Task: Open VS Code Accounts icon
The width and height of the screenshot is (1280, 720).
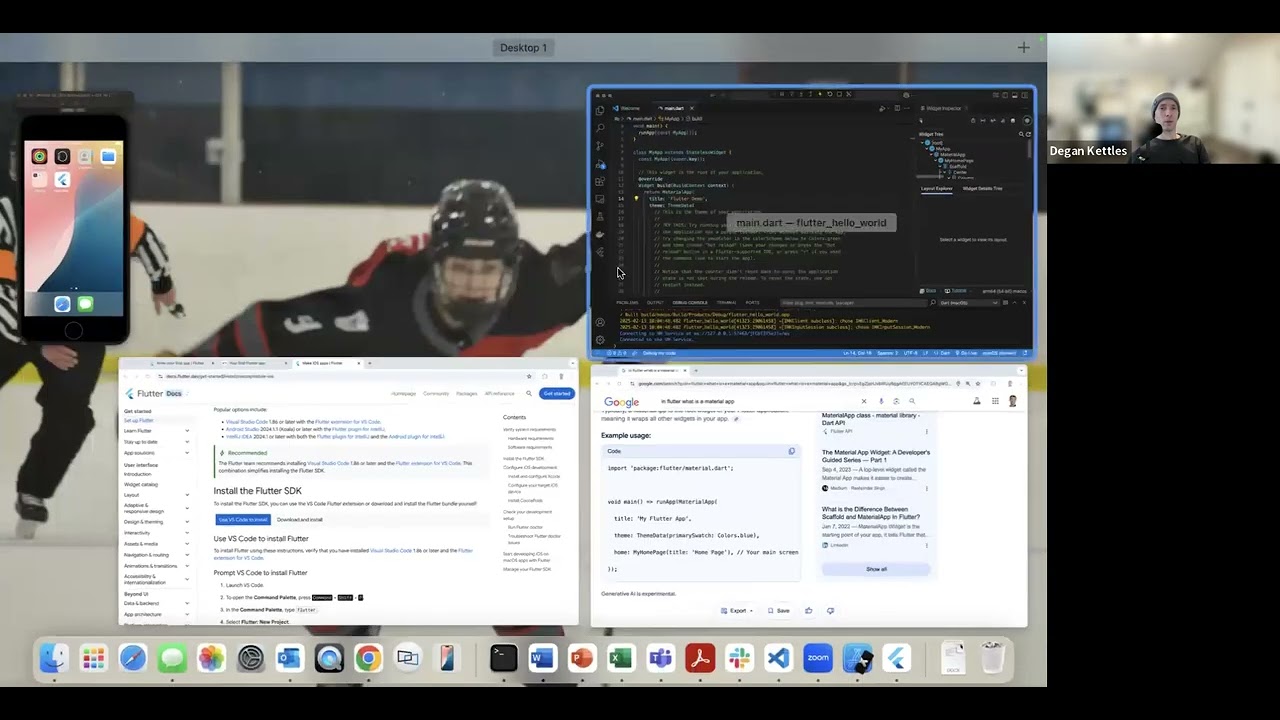Action: pyautogui.click(x=600, y=322)
